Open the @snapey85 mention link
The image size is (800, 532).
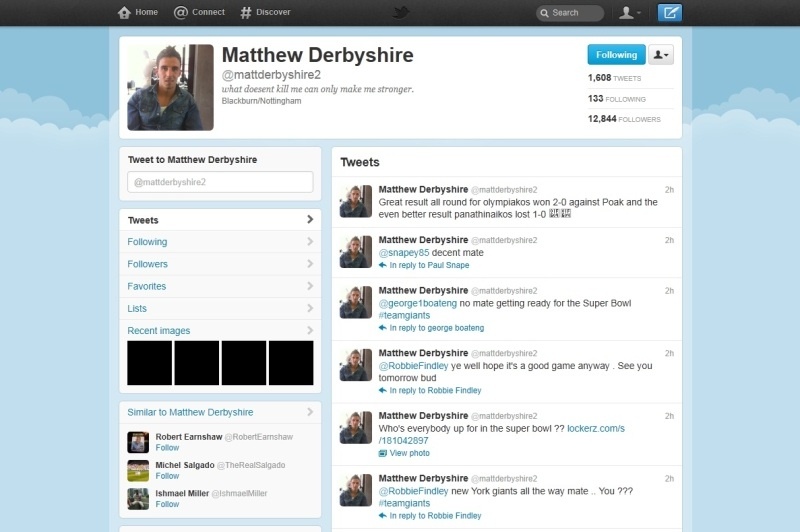[x=404, y=252]
